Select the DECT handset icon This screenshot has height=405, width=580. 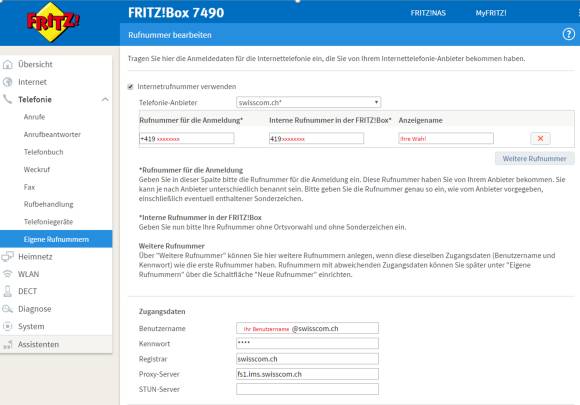pos(7,291)
